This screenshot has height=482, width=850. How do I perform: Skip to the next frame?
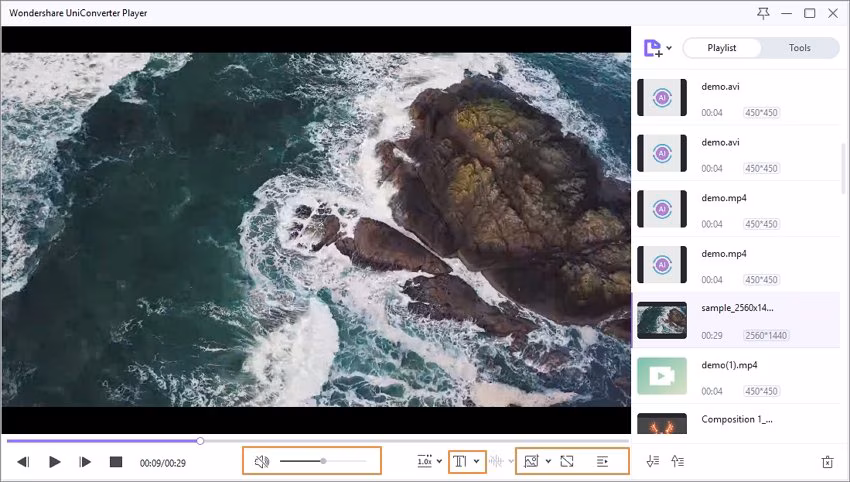(x=85, y=462)
